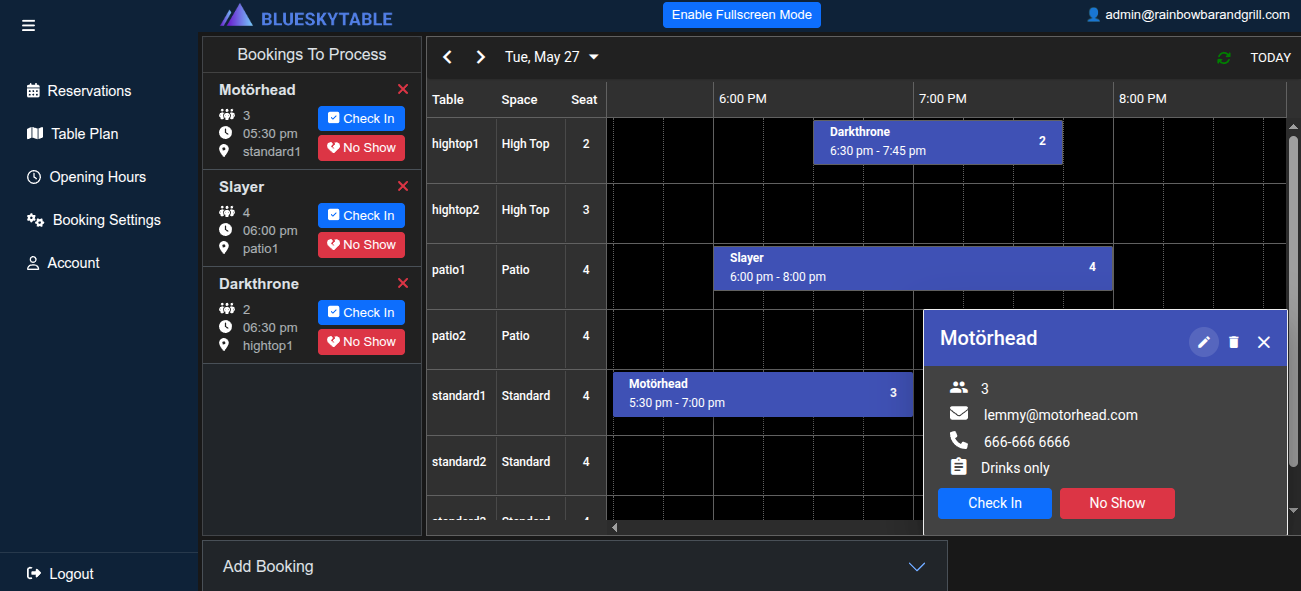
Task: Click the Table Plan map icon
Action: (34, 133)
